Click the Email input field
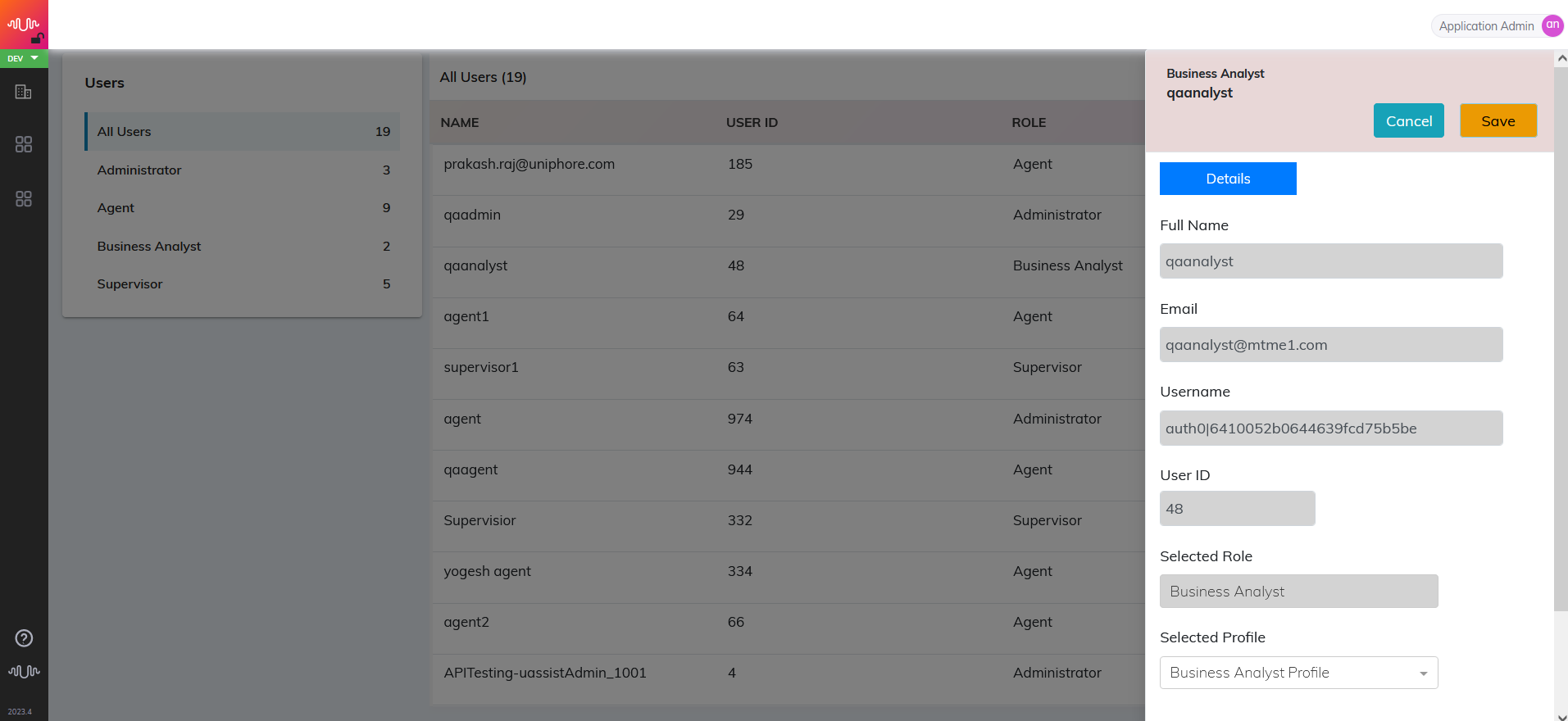This screenshot has height=721, width=1568. click(x=1331, y=345)
